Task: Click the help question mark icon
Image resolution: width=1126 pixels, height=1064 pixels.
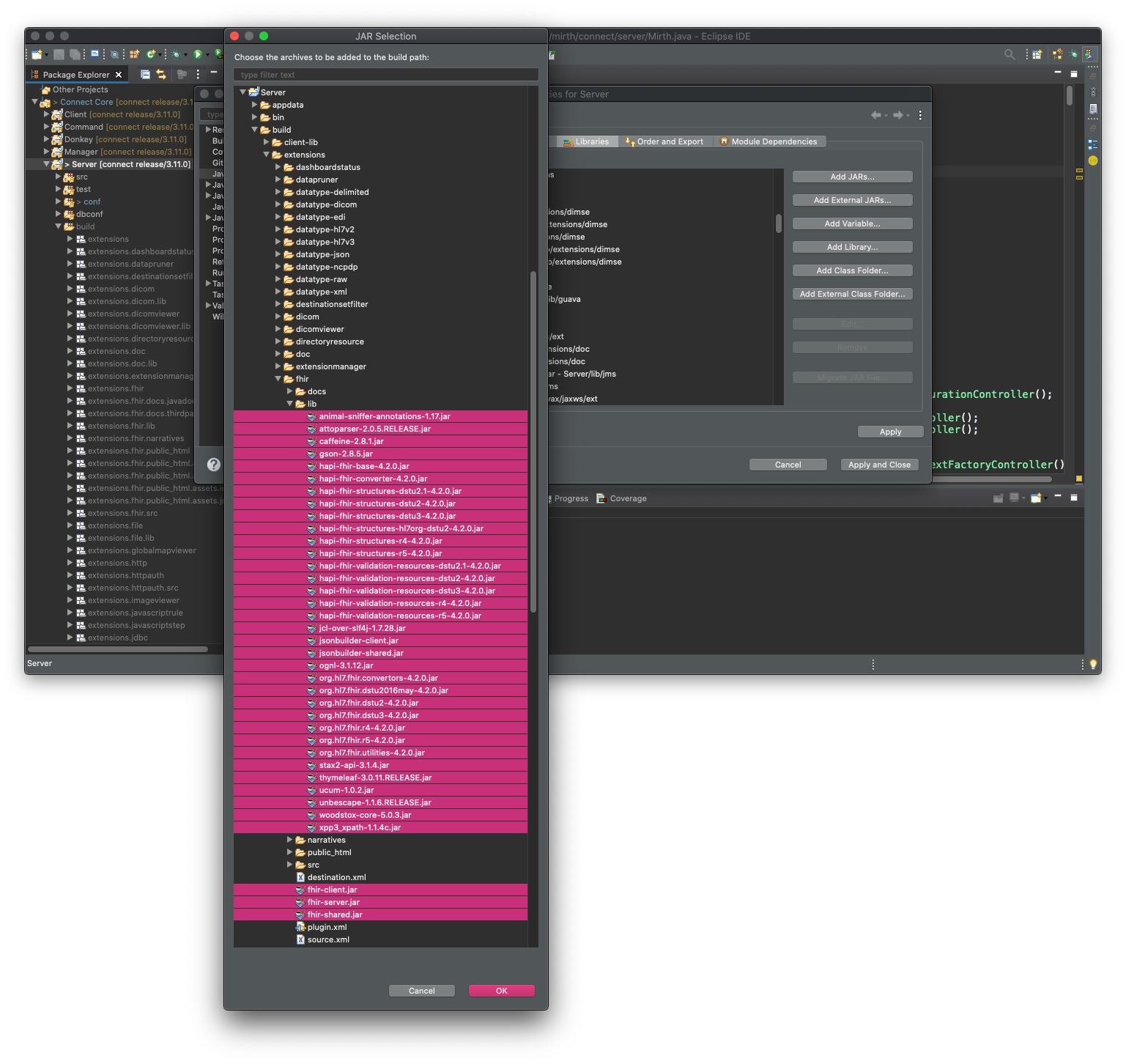Action: click(x=213, y=465)
